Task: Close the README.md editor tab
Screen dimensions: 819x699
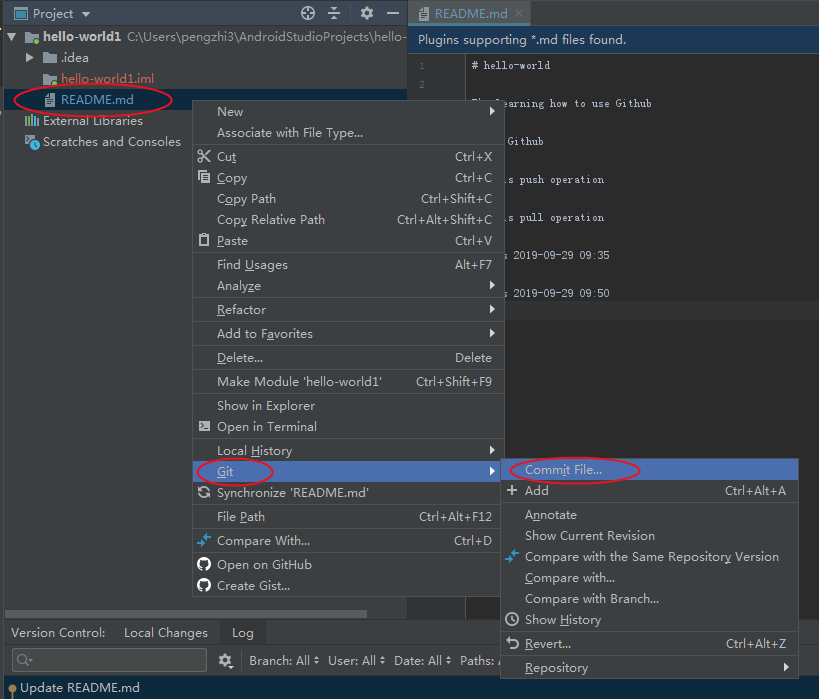Action: tap(519, 13)
